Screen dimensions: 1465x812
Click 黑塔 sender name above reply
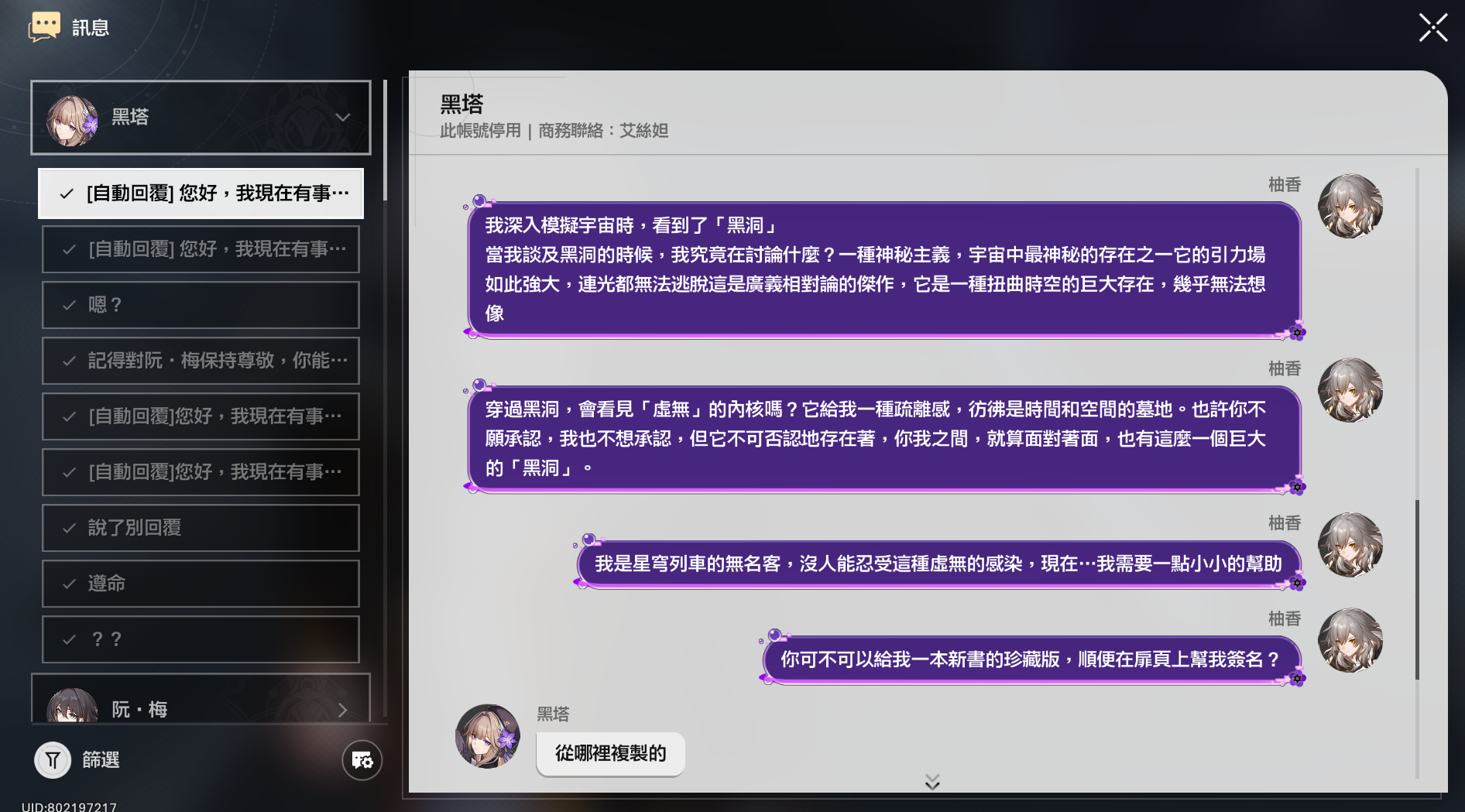[553, 714]
